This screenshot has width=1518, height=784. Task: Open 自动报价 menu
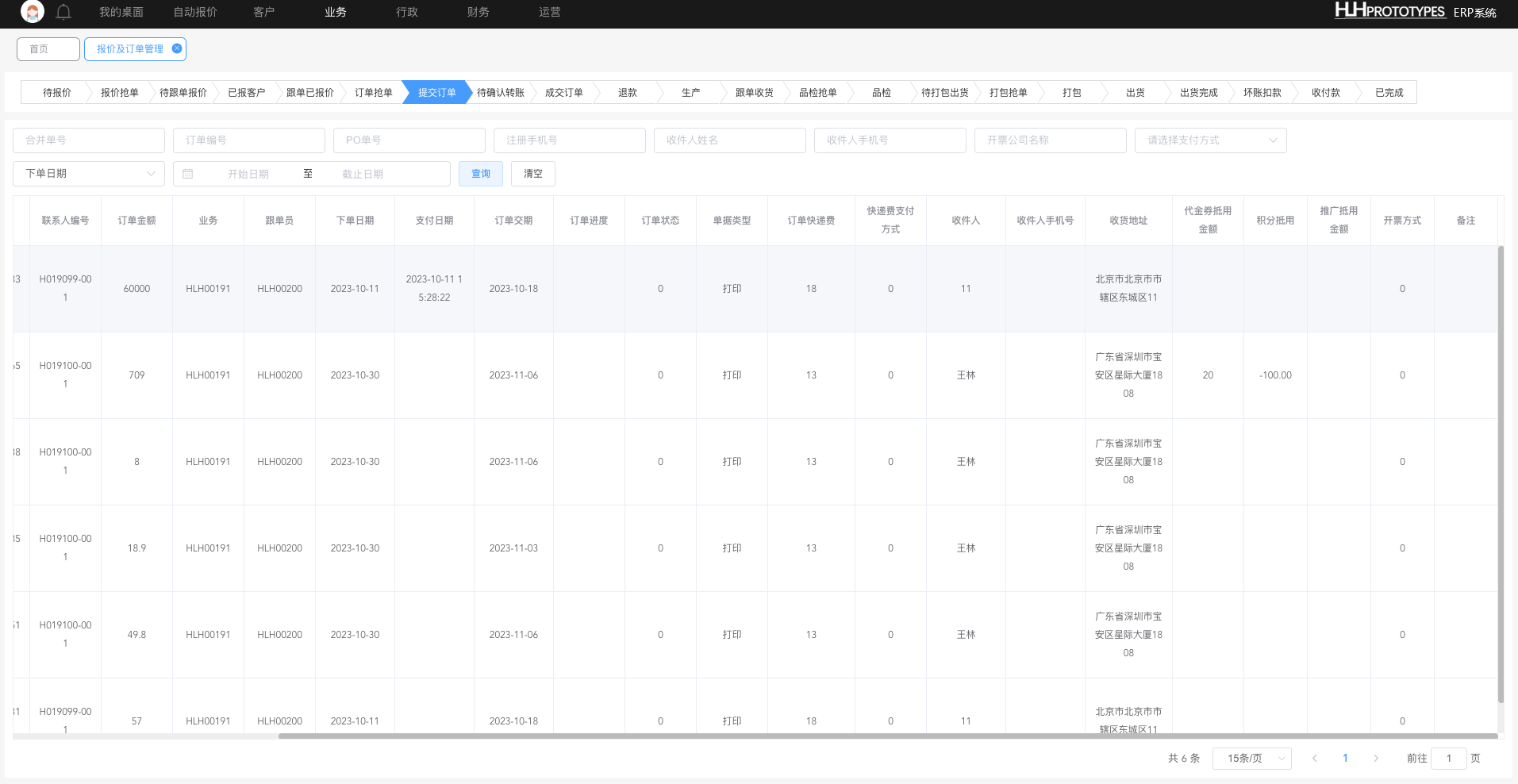195,12
